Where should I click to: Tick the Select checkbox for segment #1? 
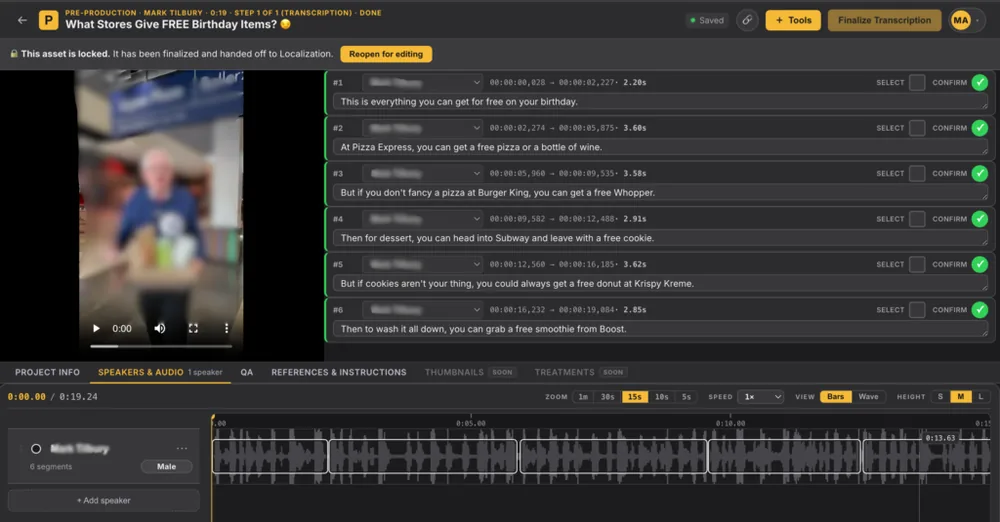pyautogui.click(x=917, y=82)
